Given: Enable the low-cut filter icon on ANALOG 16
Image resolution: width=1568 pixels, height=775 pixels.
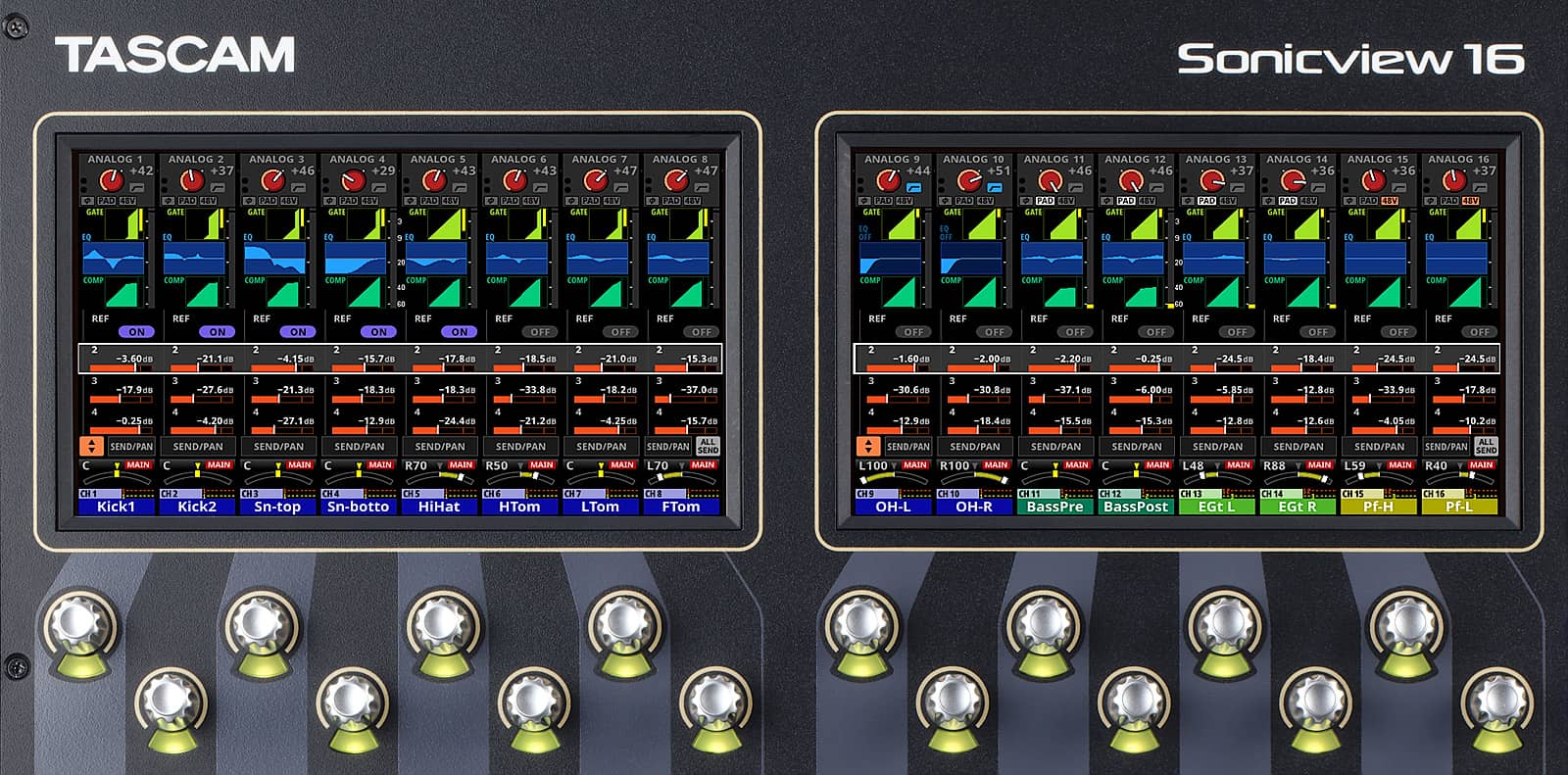Looking at the screenshot, I should pyautogui.click(x=1480, y=186).
